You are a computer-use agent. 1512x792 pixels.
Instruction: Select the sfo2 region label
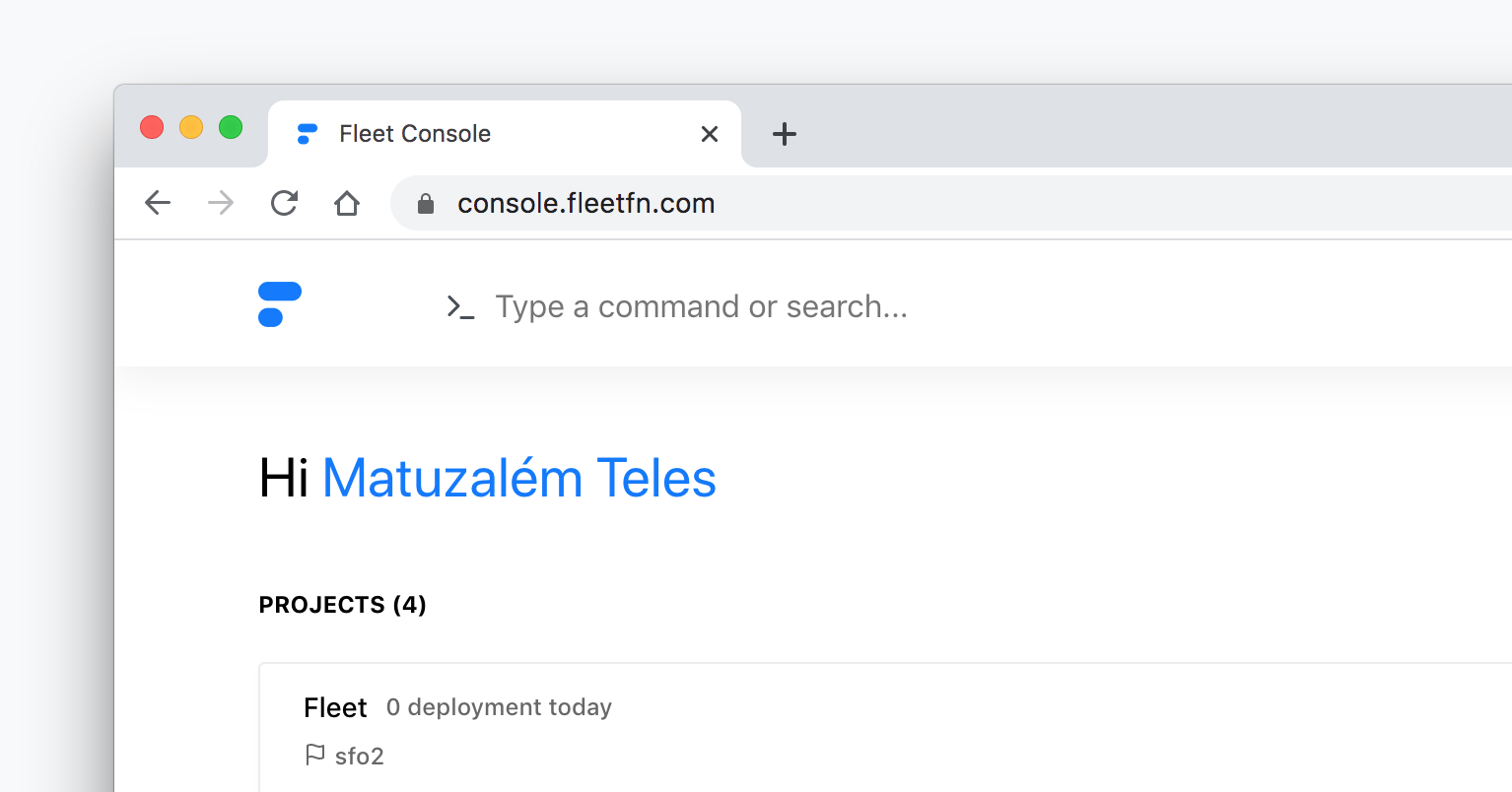(360, 756)
